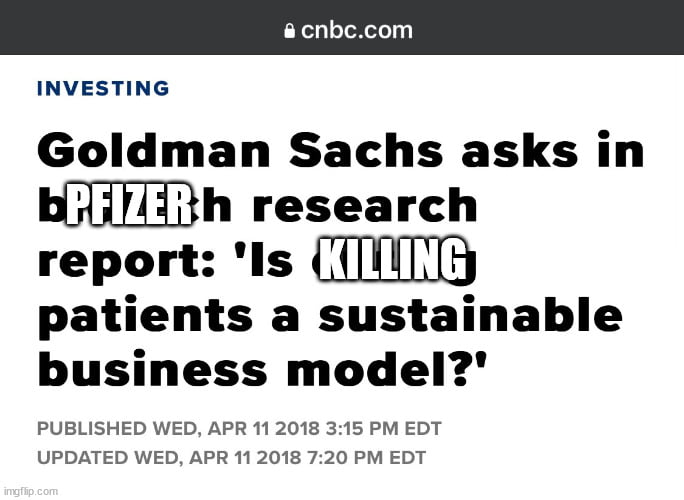Image resolution: width=684 pixels, height=500 pixels.
Task: Click the padlock icon beside cnbc.com
Action: 289,31
